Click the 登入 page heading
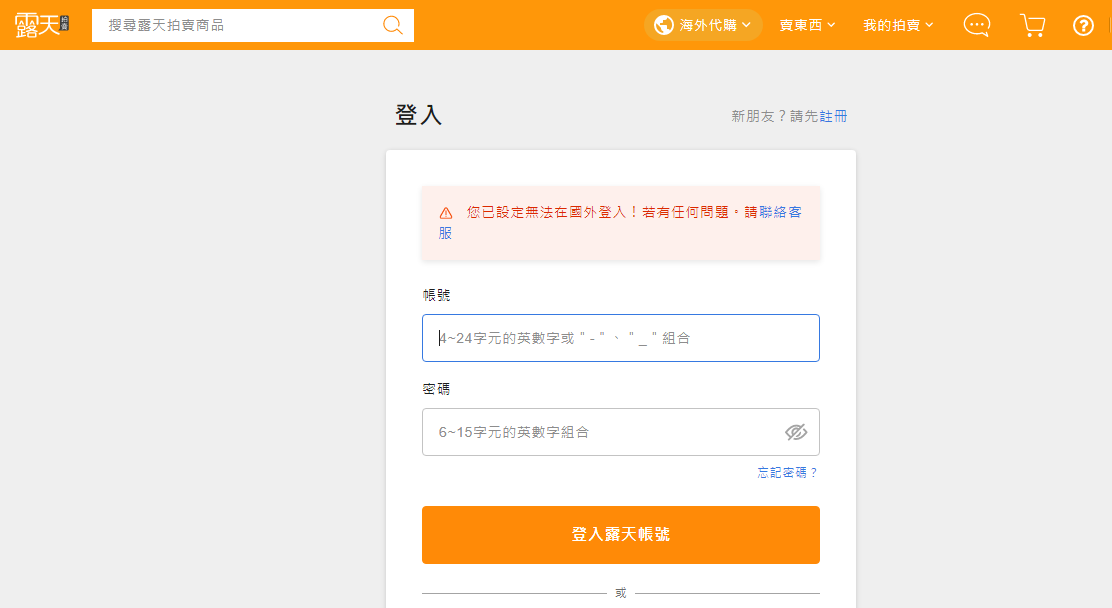This screenshot has width=1112, height=608. coord(418,115)
